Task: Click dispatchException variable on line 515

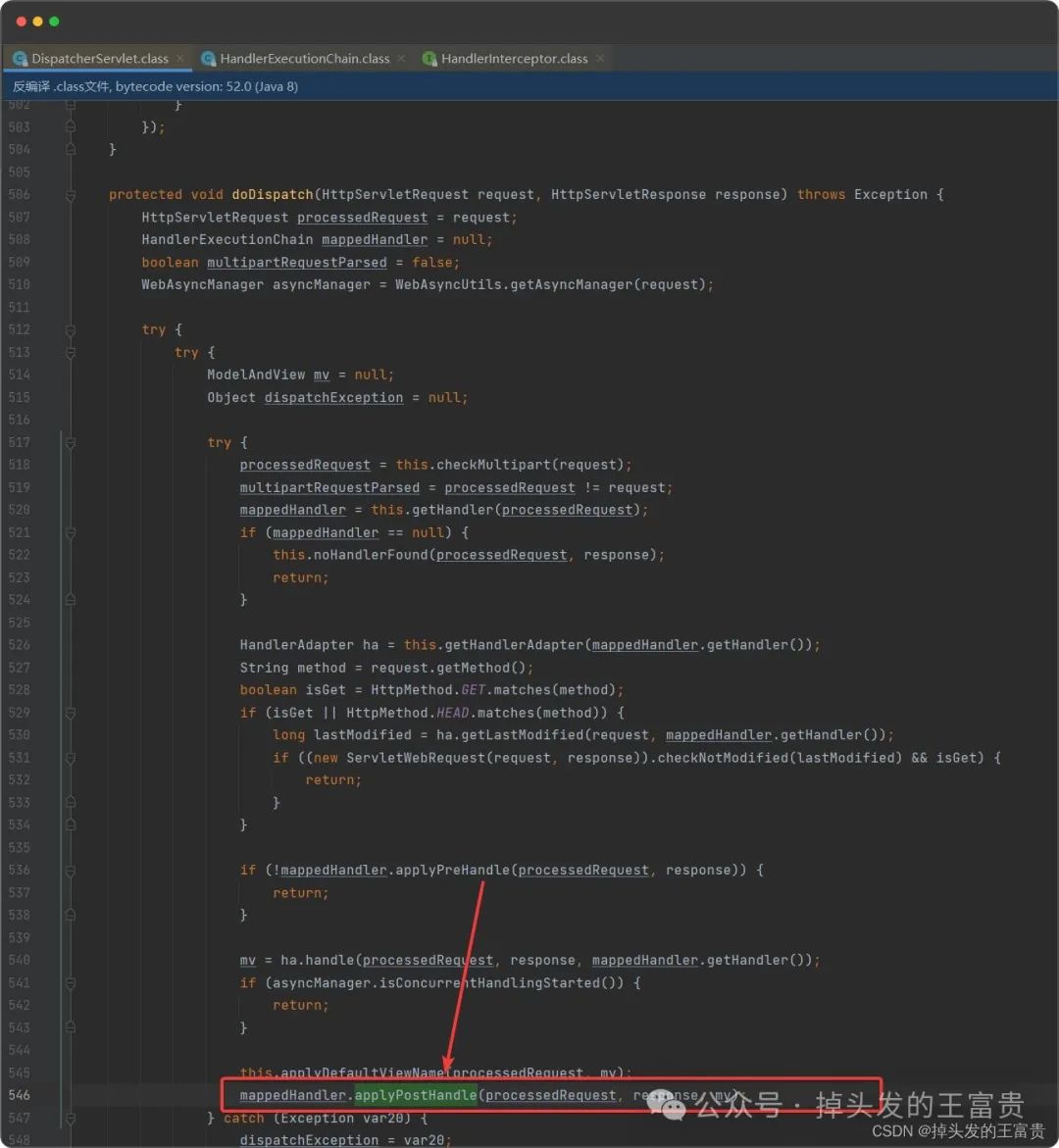Action: click(x=333, y=398)
